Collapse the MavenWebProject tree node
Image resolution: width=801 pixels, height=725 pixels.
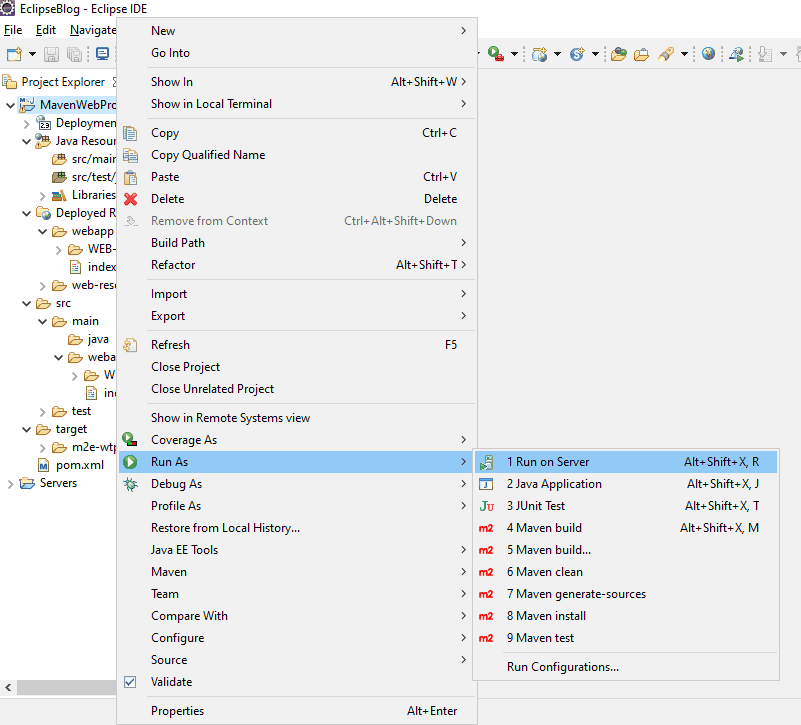(12, 104)
